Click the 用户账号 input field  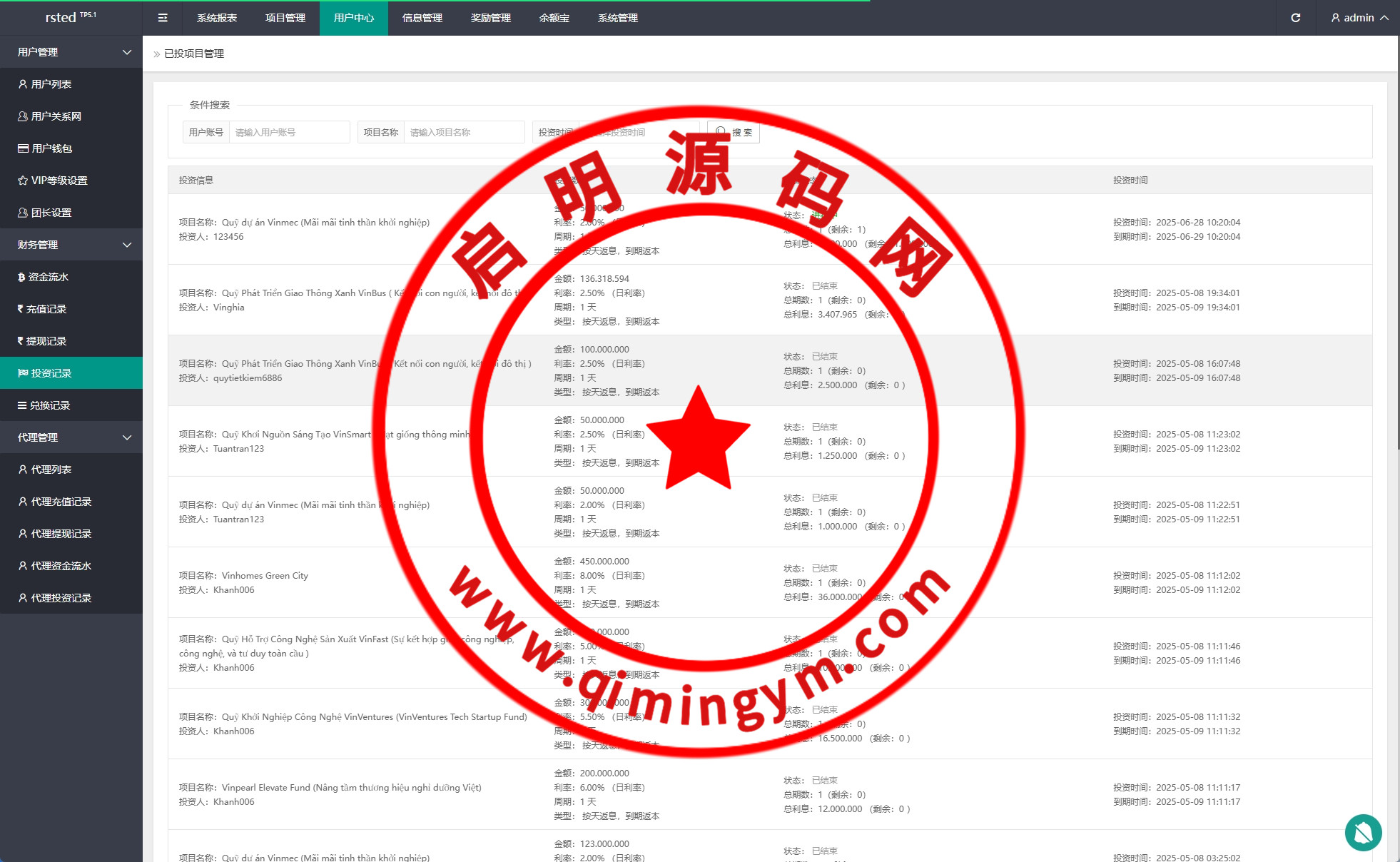(288, 133)
